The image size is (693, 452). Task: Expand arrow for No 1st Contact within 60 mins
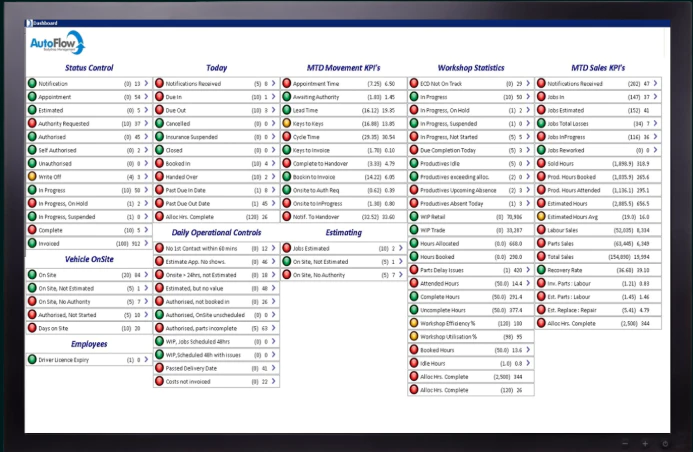click(274, 248)
